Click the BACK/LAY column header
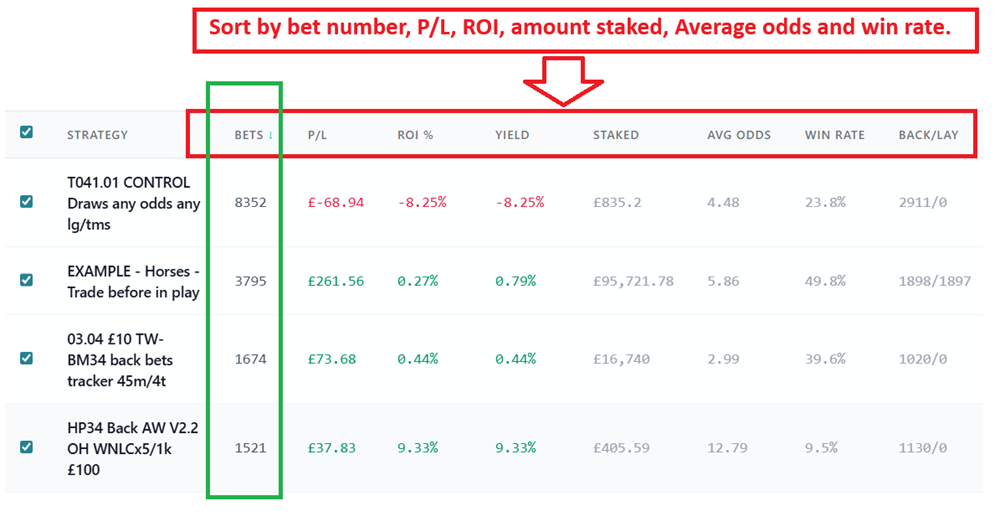 click(929, 135)
